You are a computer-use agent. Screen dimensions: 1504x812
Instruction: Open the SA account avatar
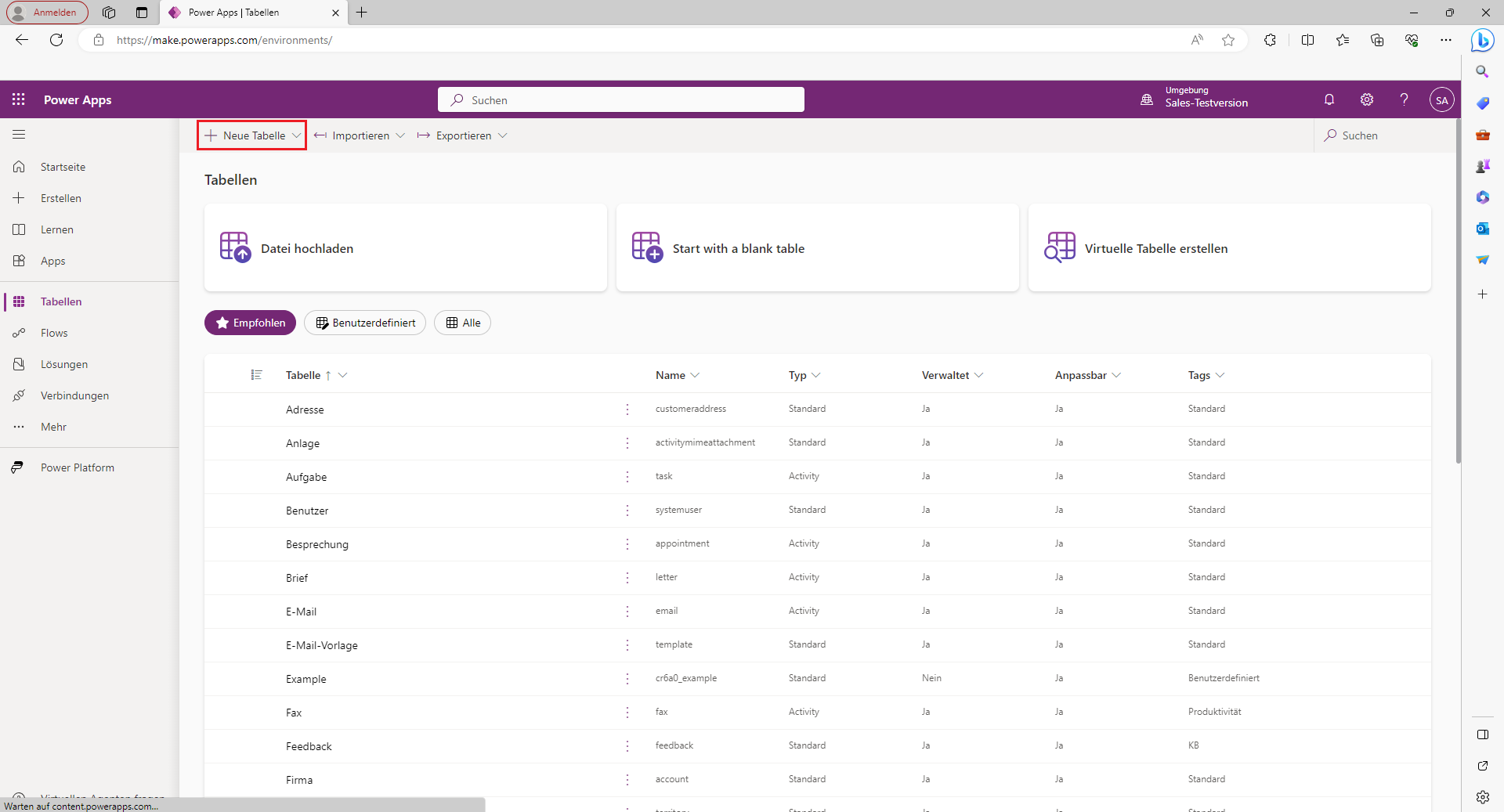(x=1442, y=99)
